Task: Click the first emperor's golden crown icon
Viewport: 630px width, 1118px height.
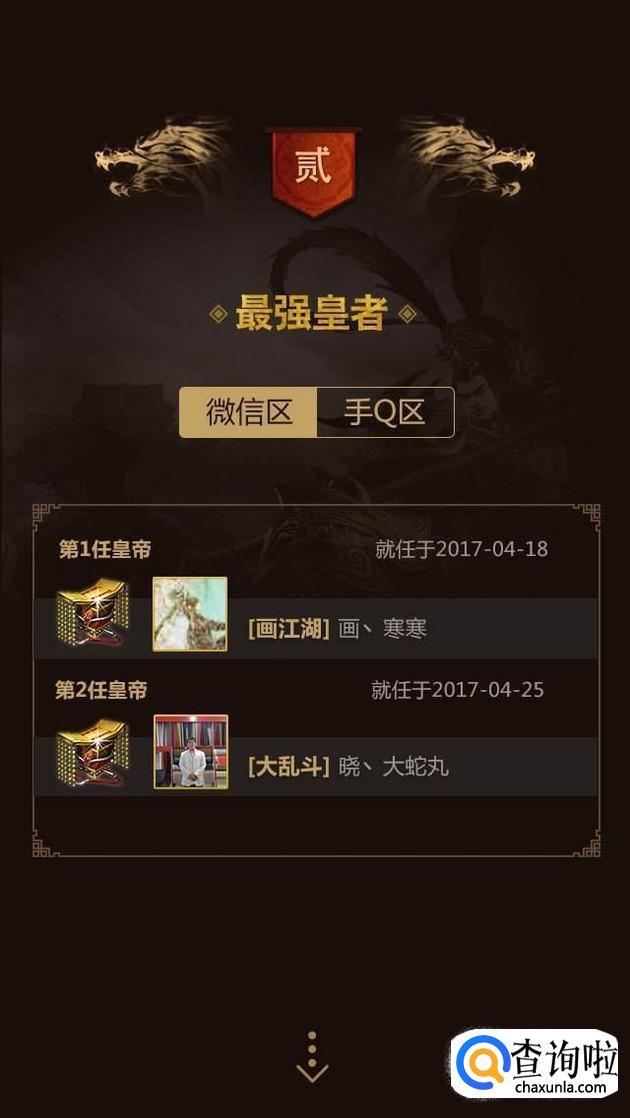Action: pos(93,613)
